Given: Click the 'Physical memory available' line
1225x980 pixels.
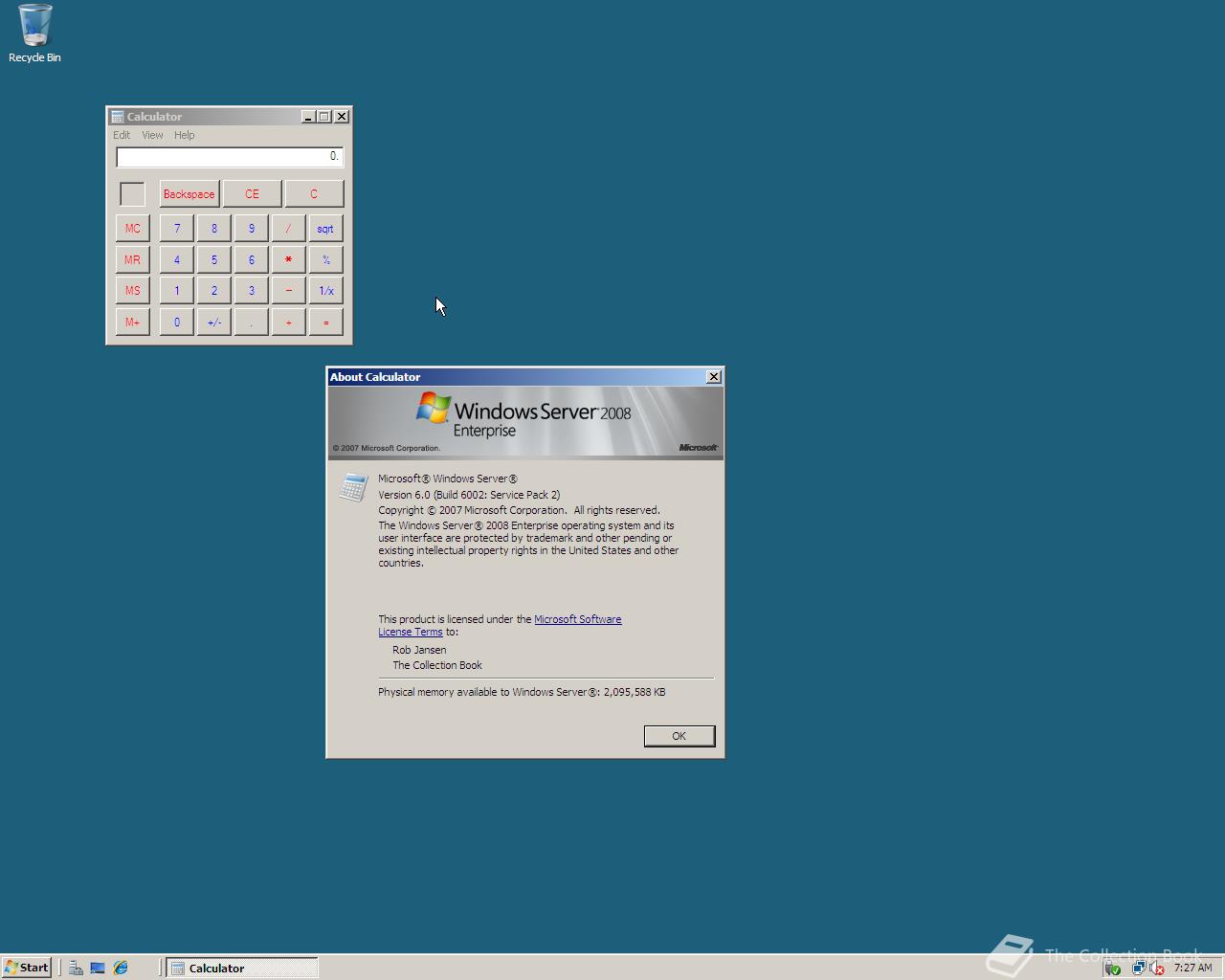Looking at the screenshot, I should tap(522, 692).
